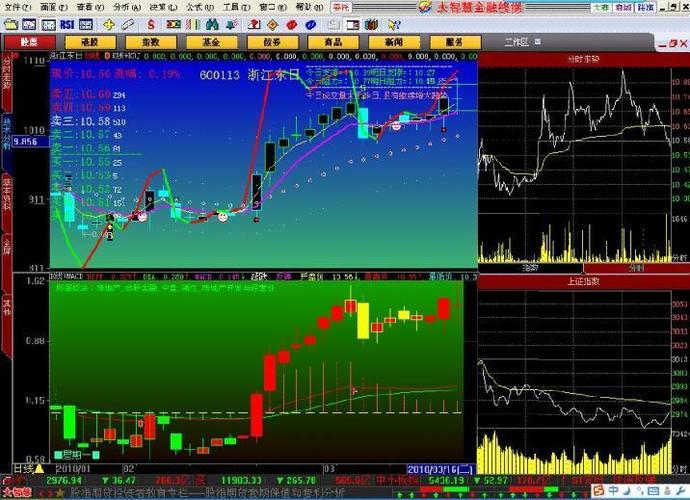The width and height of the screenshot is (690, 500).
Task: Toggle the 路演 mode button
Action: click(x=645, y=7)
